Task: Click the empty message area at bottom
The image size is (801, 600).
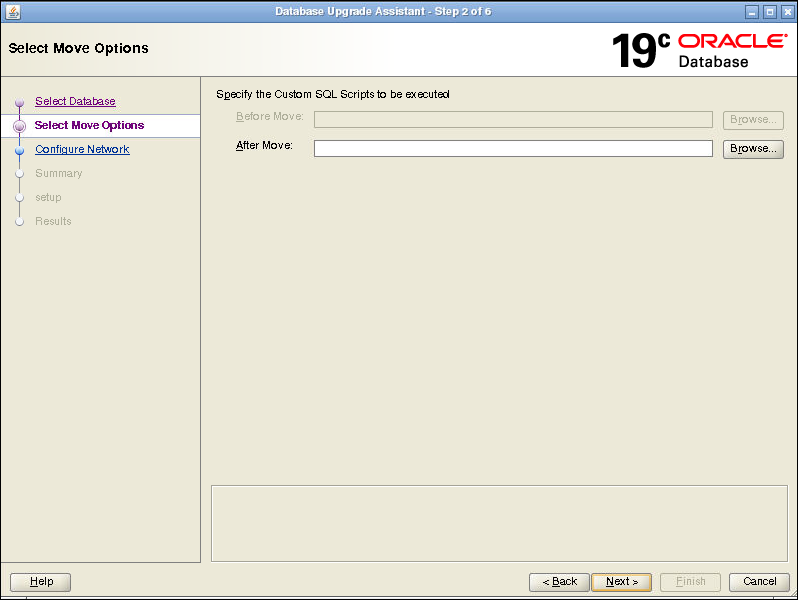Action: tap(499, 523)
